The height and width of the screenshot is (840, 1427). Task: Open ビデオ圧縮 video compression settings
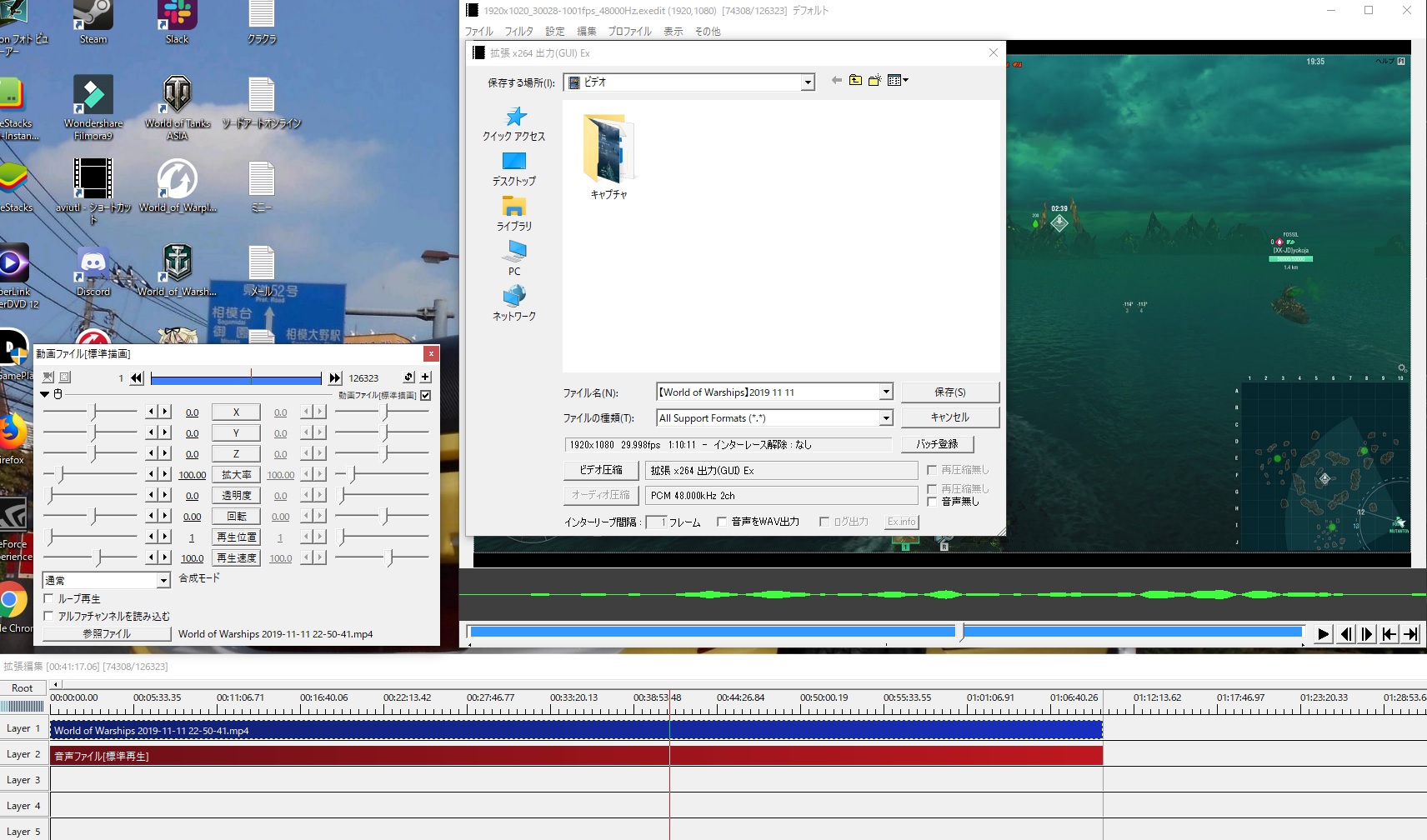tap(600, 470)
